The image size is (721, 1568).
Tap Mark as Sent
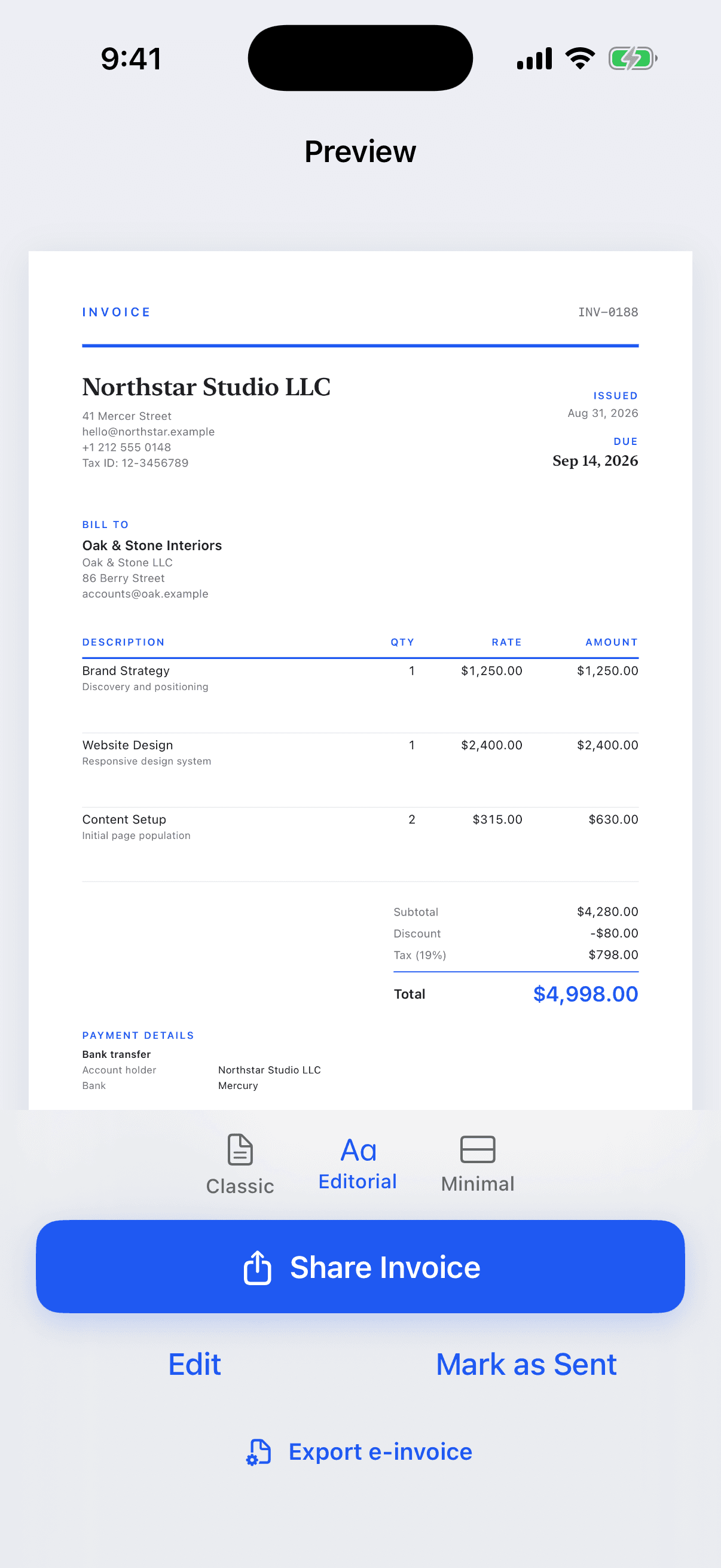tap(526, 1364)
